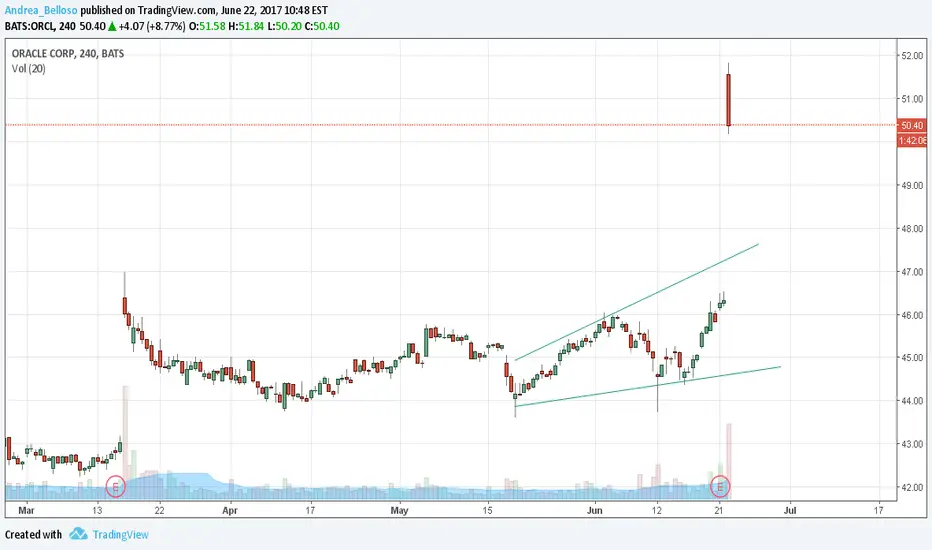932x550 pixels.
Task: Click the green up-arrow change indicator
Action: (112, 26)
